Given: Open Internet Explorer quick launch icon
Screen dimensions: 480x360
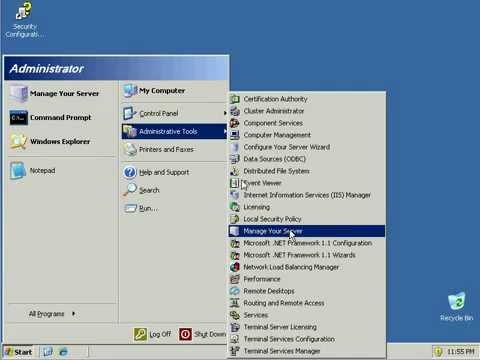Looking at the screenshot, I should point(63,352).
